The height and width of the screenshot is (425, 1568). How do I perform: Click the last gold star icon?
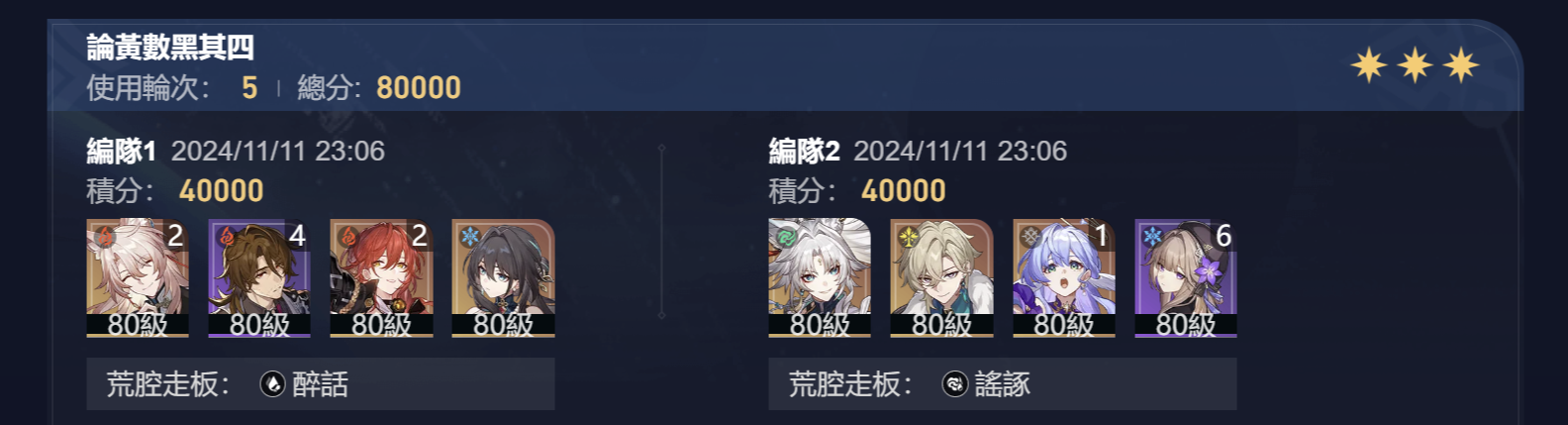click(1461, 66)
